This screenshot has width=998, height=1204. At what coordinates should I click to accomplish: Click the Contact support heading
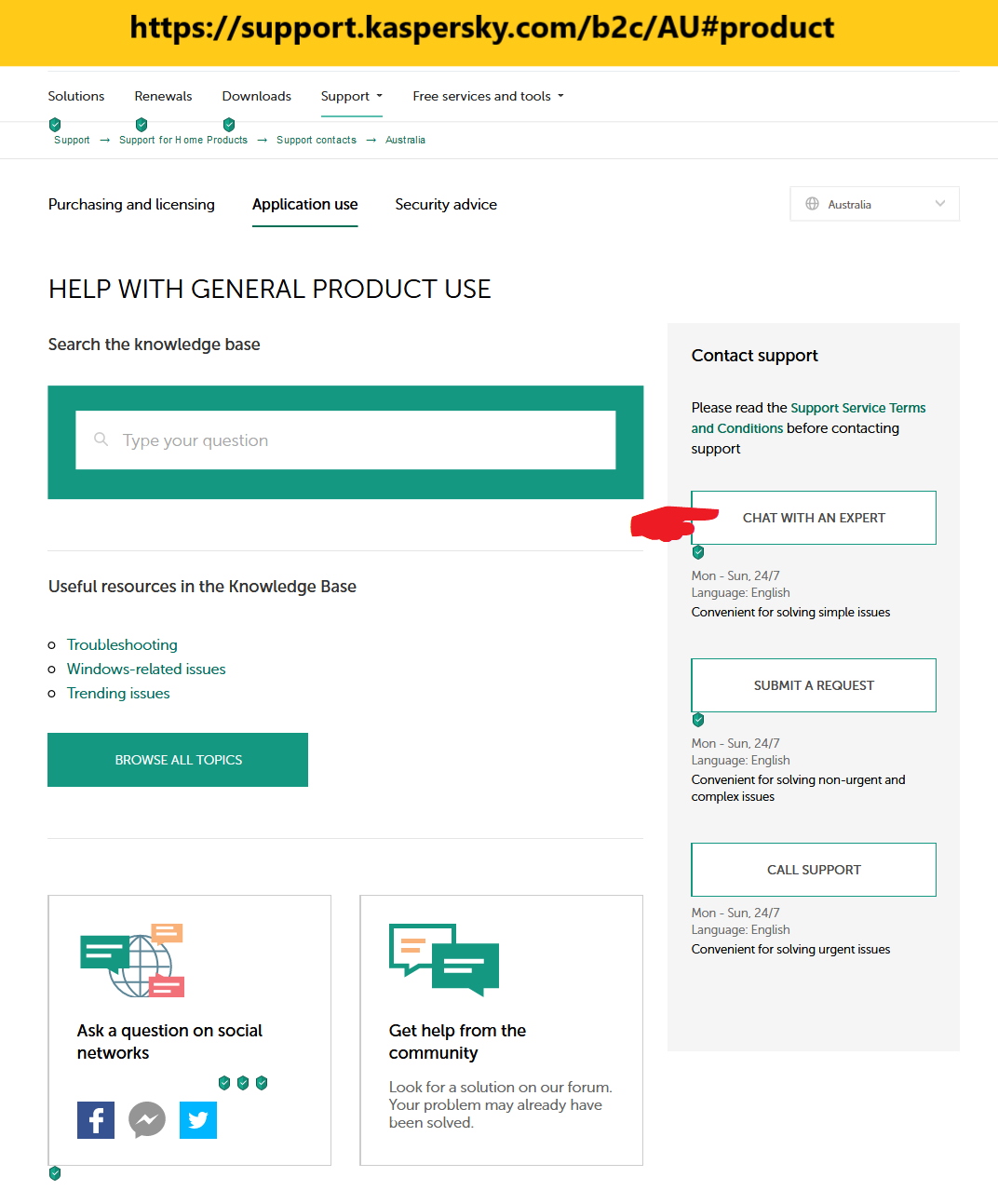(x=755, y=356)
